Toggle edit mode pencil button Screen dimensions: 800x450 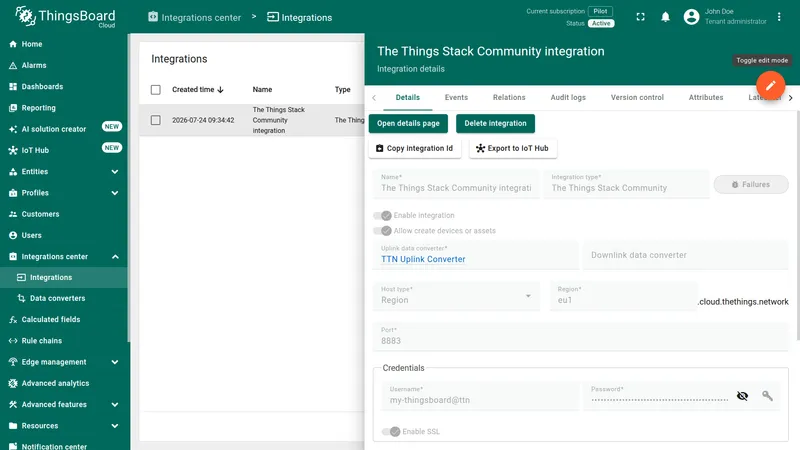click(x=770, y=85)
